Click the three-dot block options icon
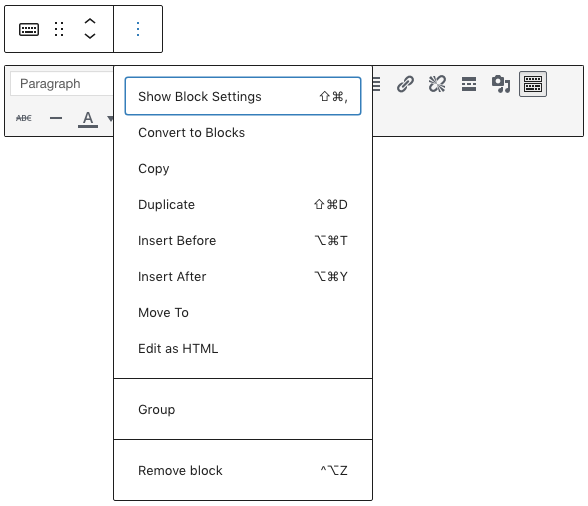588x506 pixels. pos(138,29)
